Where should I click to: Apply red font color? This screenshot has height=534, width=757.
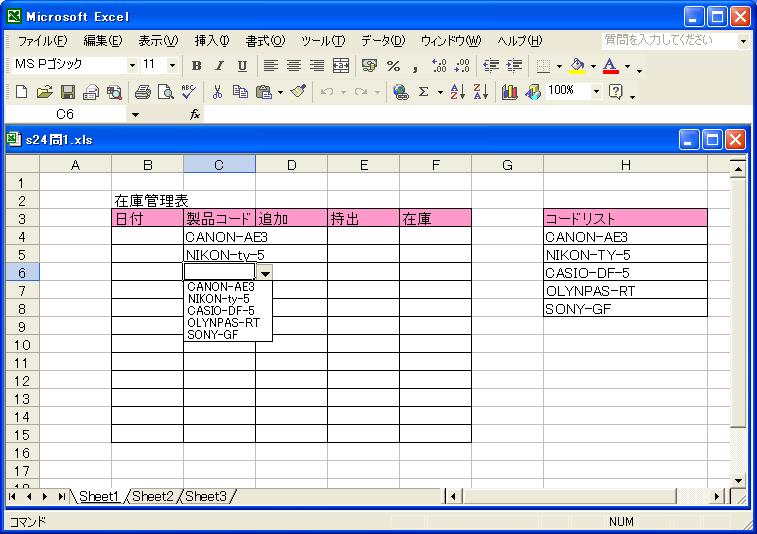[x=611, y=66]
